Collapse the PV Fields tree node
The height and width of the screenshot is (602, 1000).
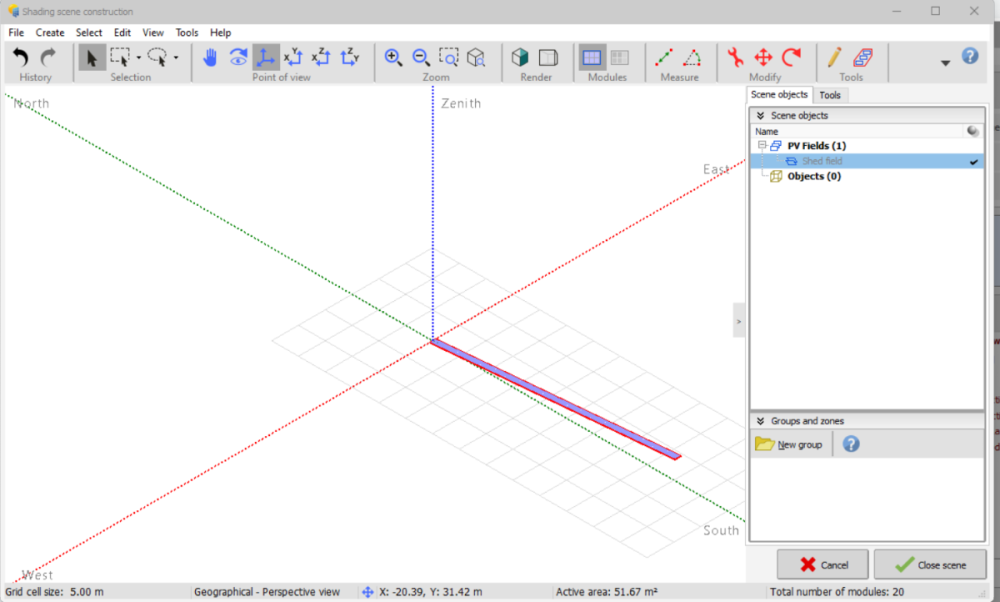[x=761, y=146]
